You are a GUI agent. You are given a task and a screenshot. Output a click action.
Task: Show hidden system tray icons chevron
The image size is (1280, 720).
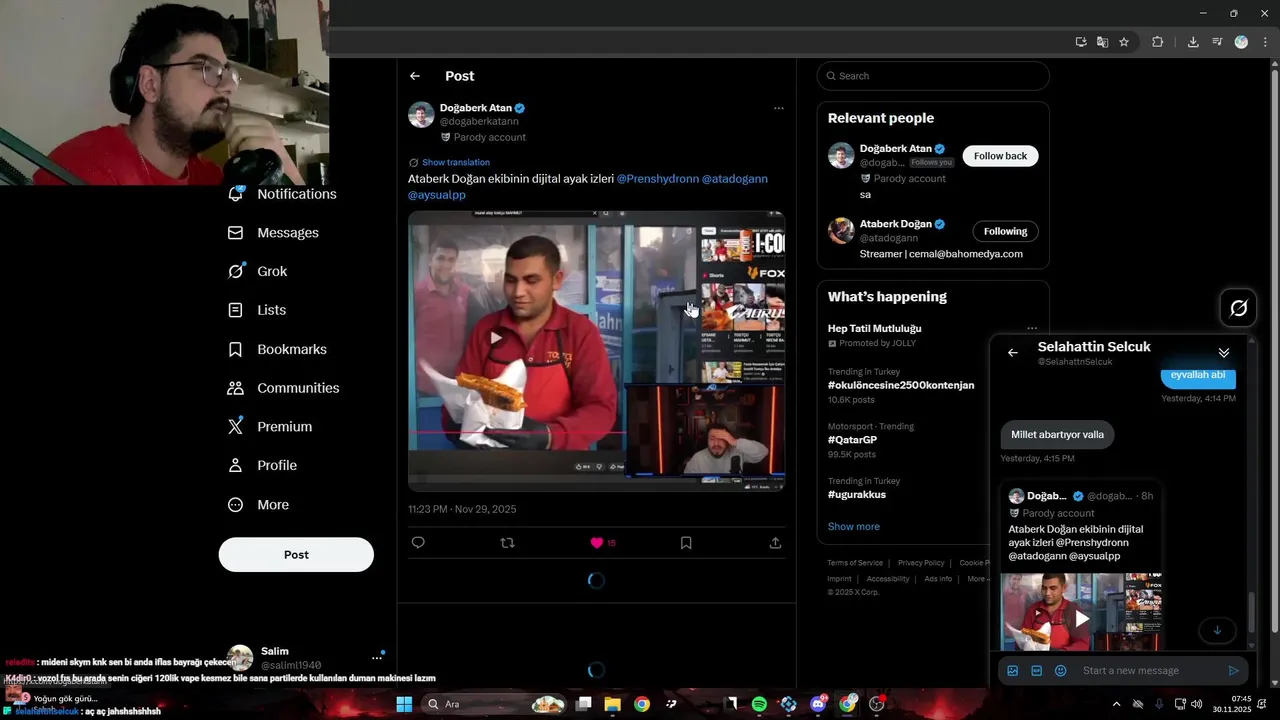(1116, 704)
